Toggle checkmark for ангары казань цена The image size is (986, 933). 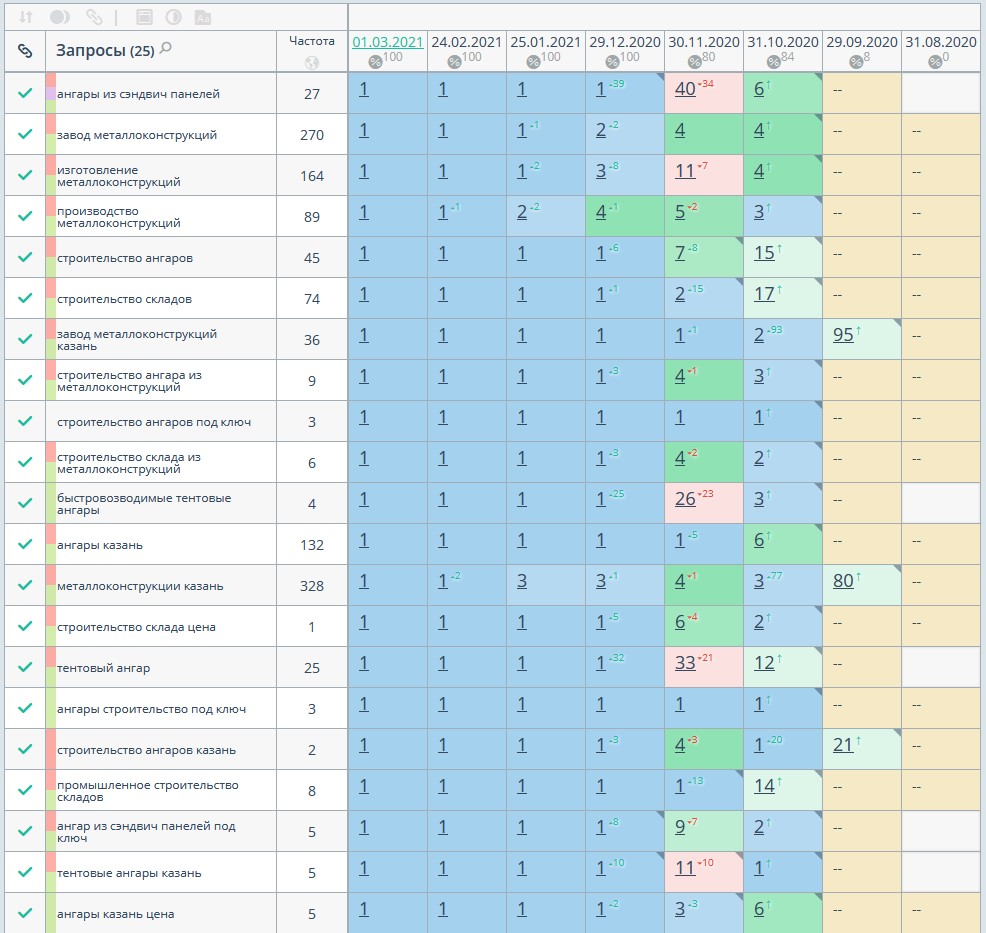pyautogui.click(x=25, y=913)
